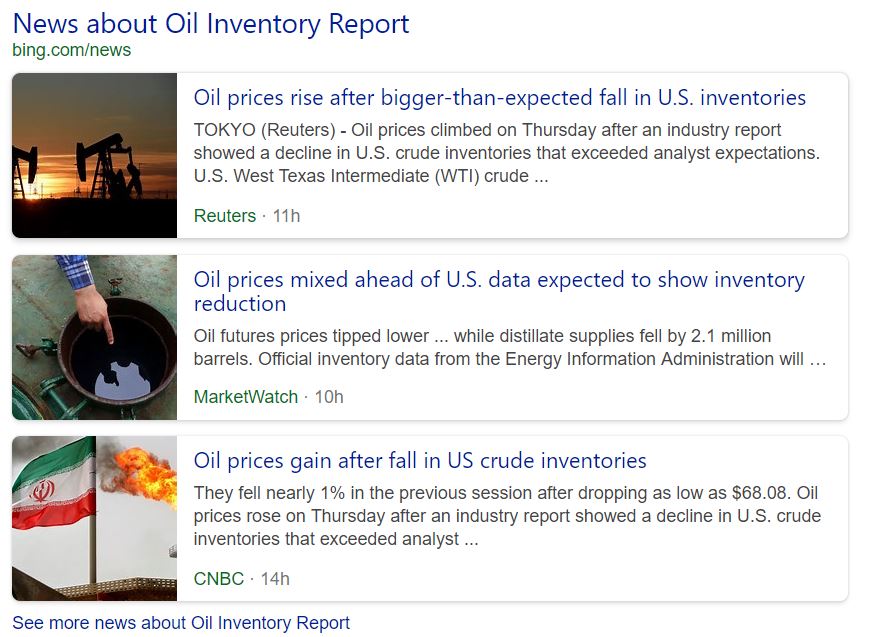This screenshot has height=637, width=882.
Task: Click the ellipsis ending the MarketWatch snippet
Action: click(817, 359)
